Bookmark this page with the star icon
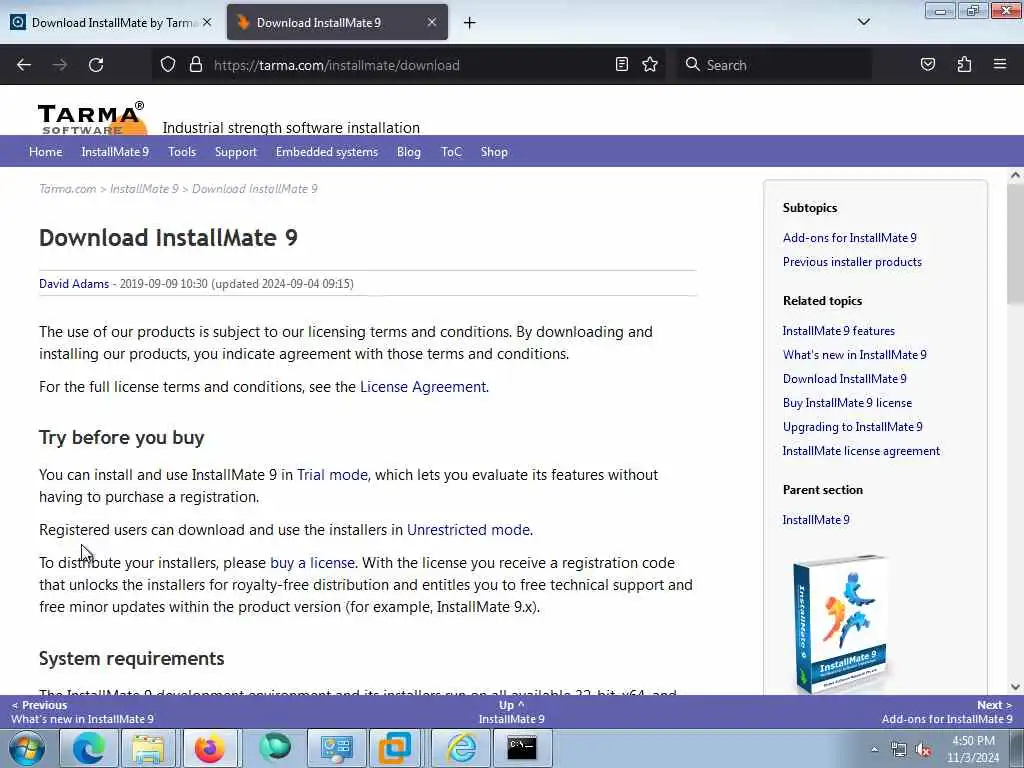The width and height of the screenshot is (1024, 768). tap(650, 64)
